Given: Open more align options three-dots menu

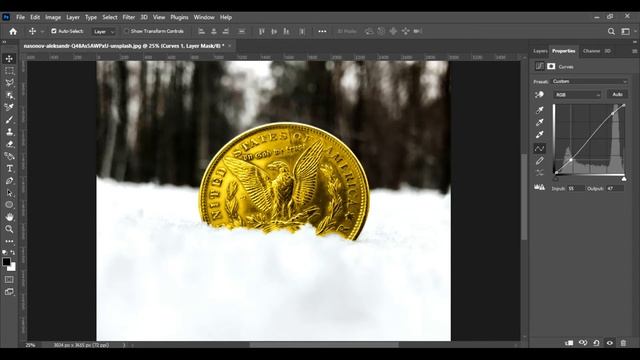Looking at the screenshot, I should 322,31.
